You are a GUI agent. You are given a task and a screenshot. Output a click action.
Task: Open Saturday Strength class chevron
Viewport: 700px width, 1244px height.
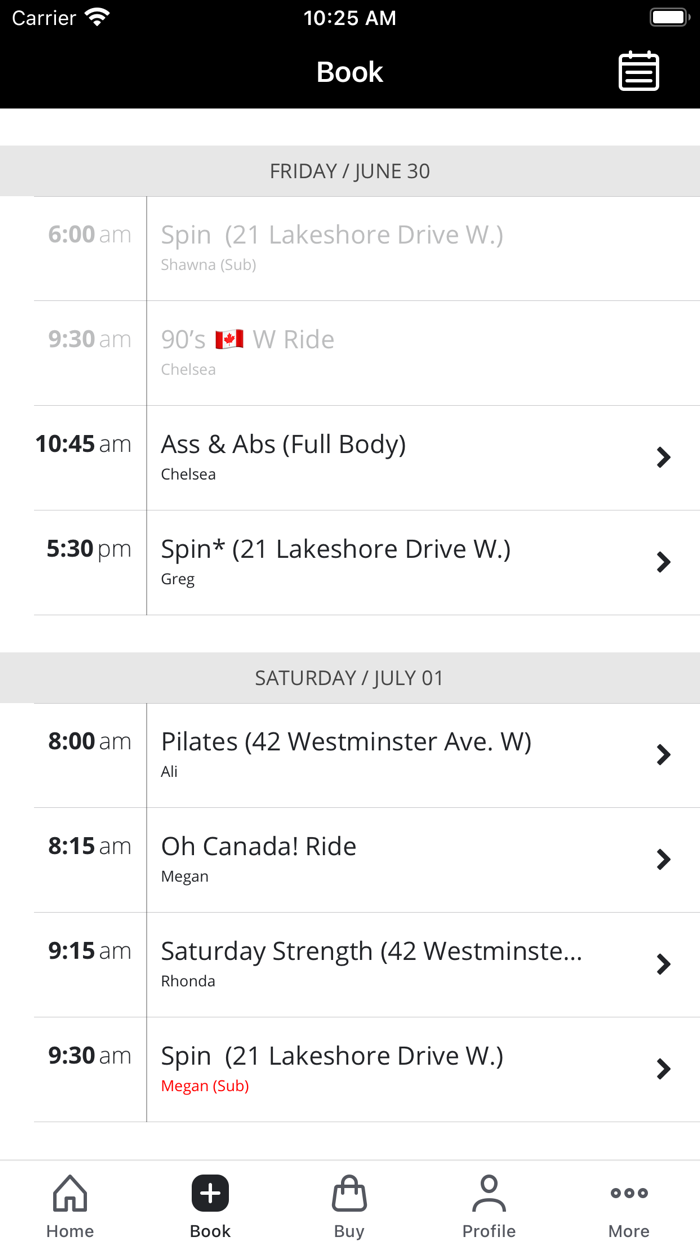pyautogui.click(x=663, y=964)
